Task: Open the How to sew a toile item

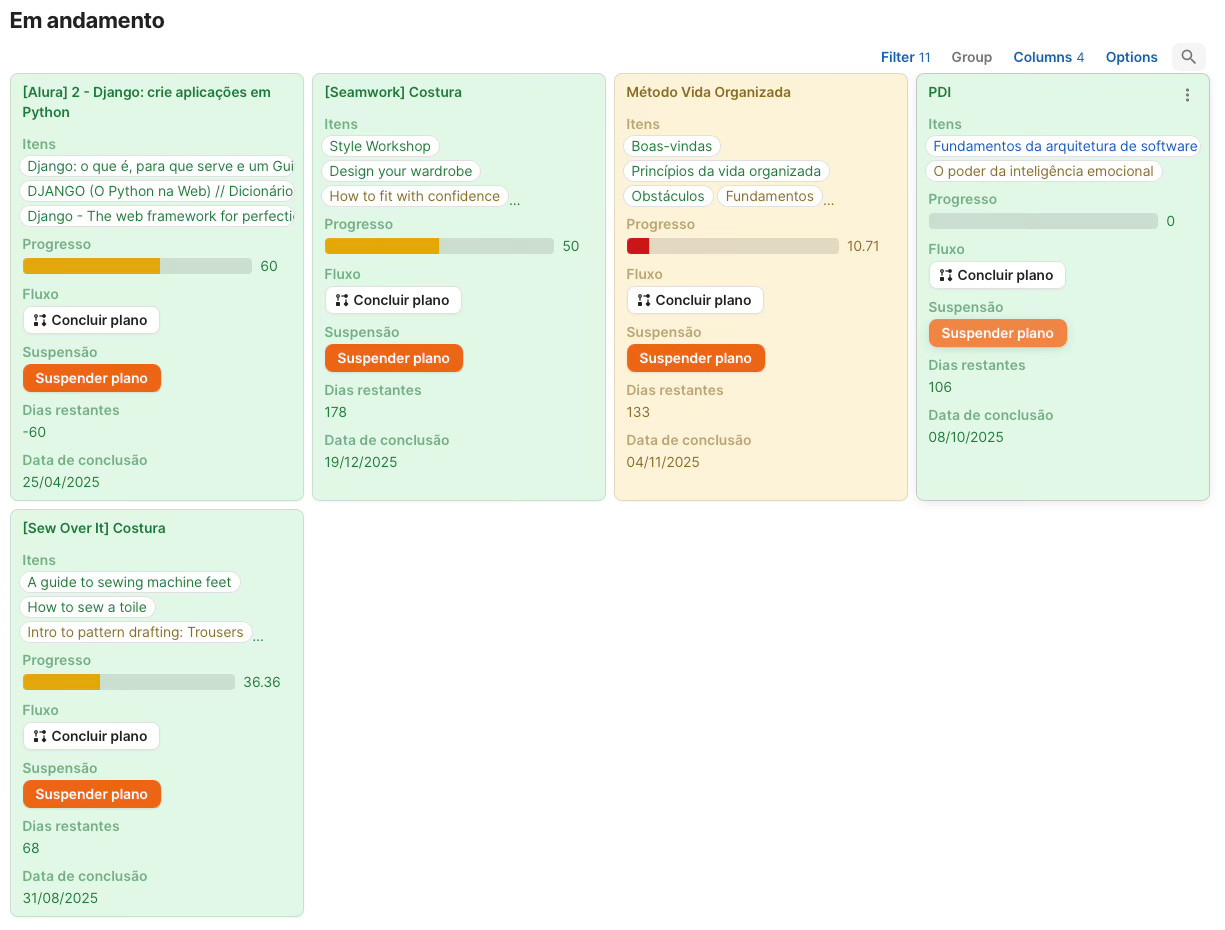Action: coord(87,607)
